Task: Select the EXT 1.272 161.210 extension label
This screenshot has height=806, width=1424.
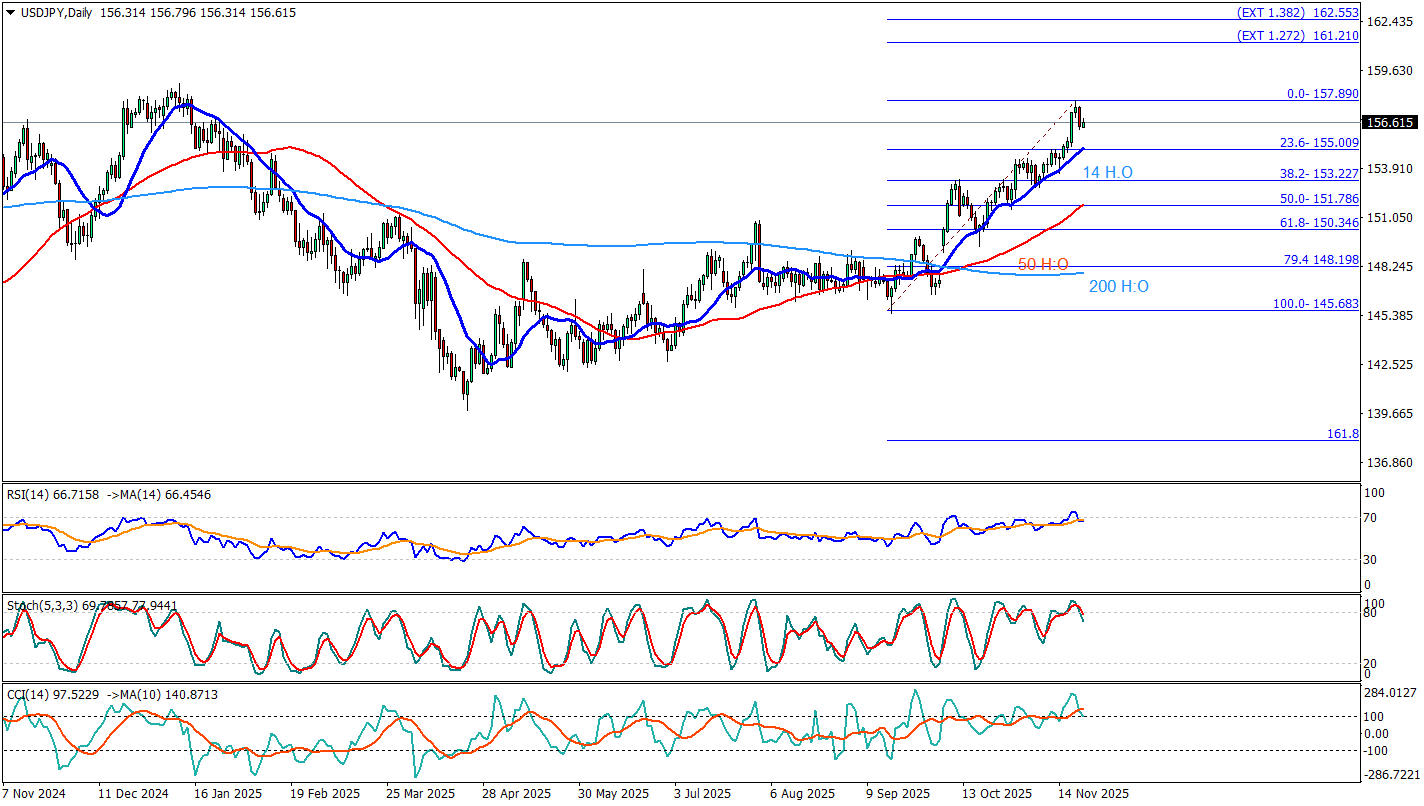Action: (x=1297, y=35)
